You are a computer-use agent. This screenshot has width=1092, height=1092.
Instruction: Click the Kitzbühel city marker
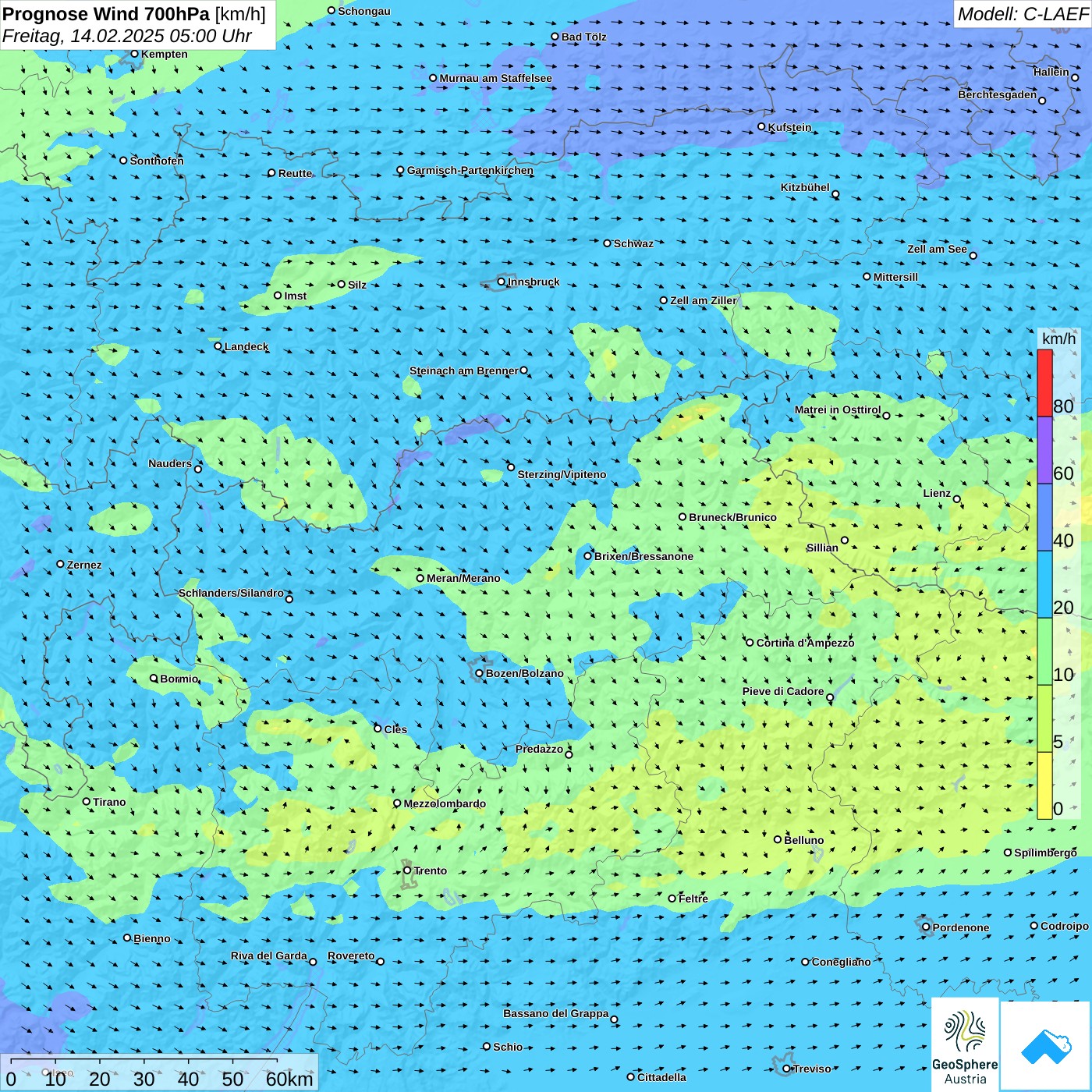835,194
